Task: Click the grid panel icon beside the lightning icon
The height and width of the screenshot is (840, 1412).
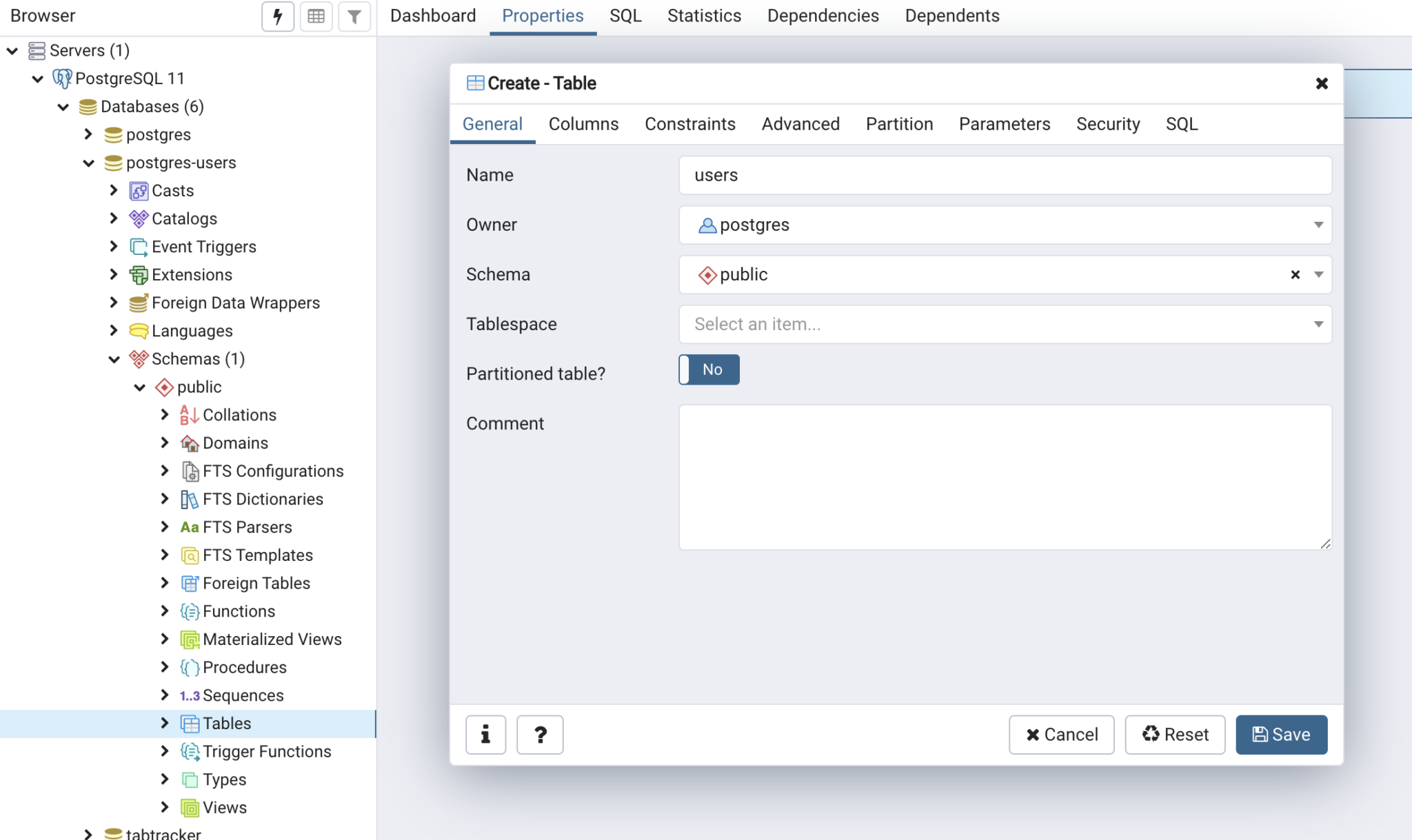Action: click(316, 17)
